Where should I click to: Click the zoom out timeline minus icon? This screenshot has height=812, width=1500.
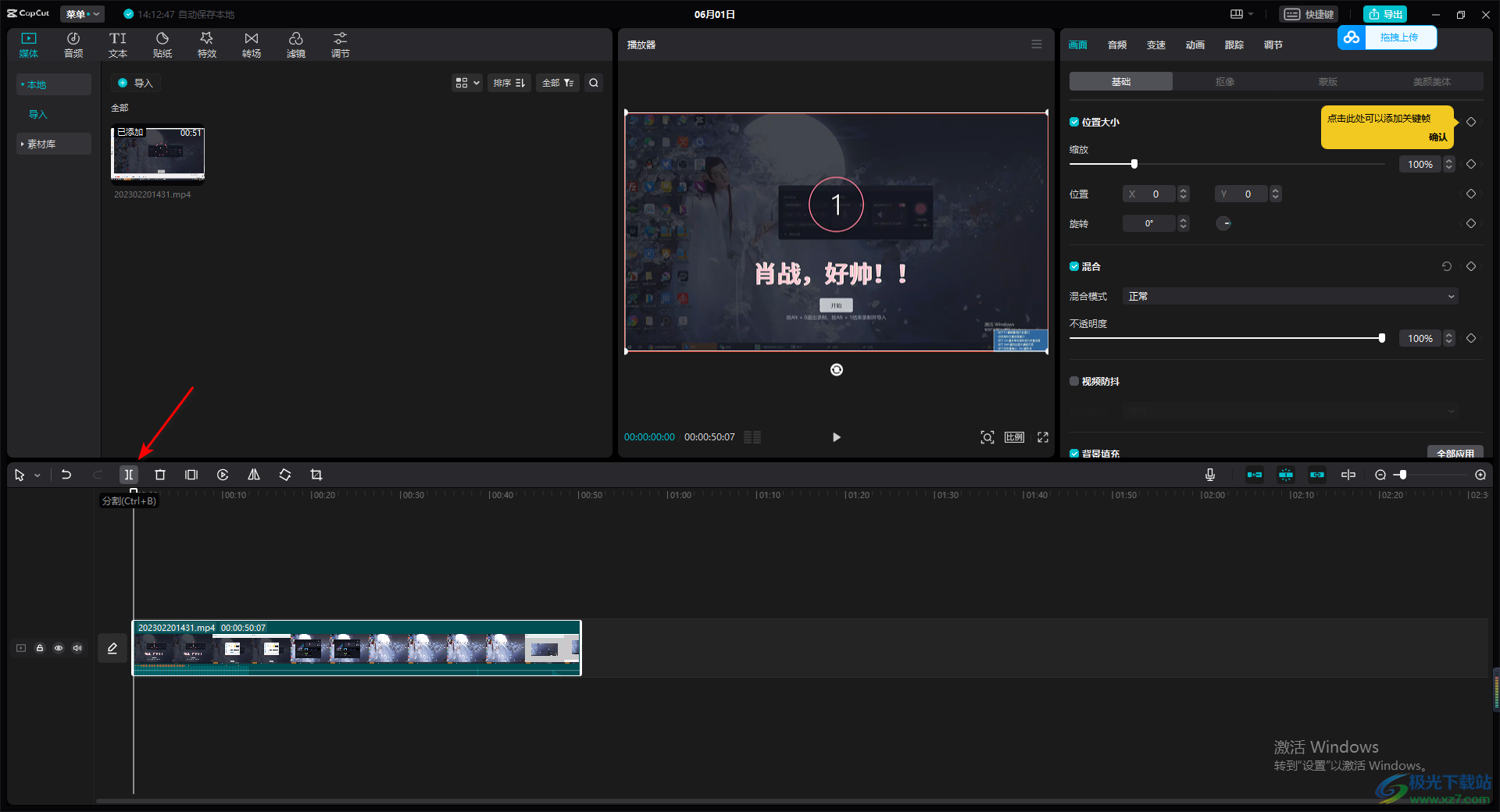click(x=1380, y=475)
